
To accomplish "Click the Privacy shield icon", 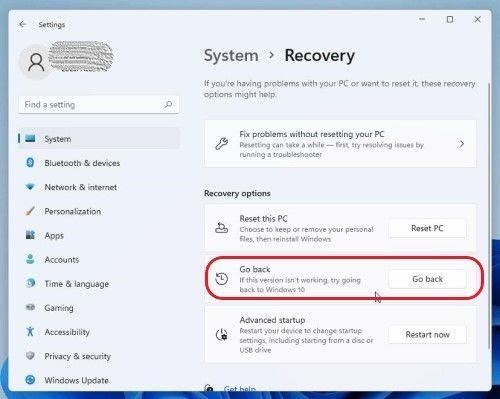I will click(x=30, y=356).
